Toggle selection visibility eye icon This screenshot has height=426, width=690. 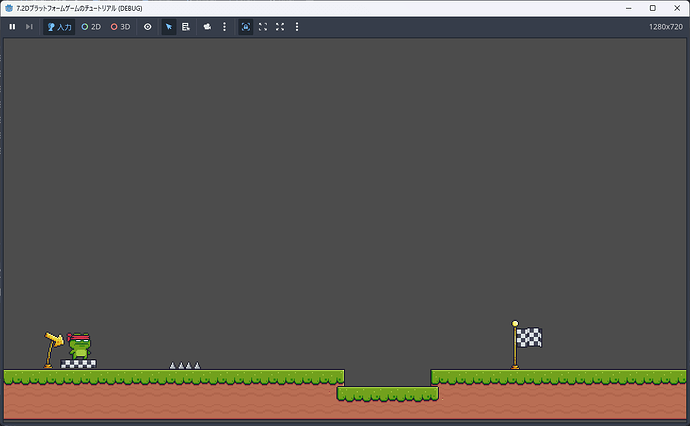click(147, 27)
